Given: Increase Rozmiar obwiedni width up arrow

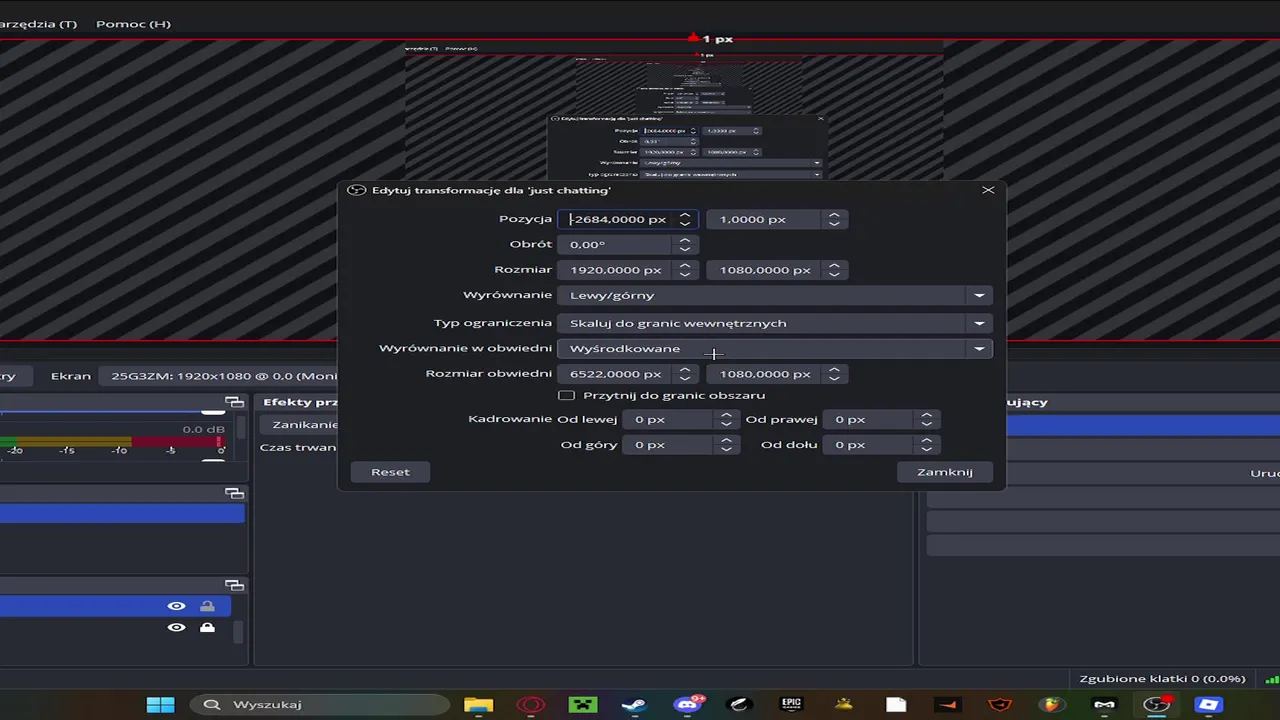Looking at the screenshot, I should pyautogui.click(x=685, y=369).
